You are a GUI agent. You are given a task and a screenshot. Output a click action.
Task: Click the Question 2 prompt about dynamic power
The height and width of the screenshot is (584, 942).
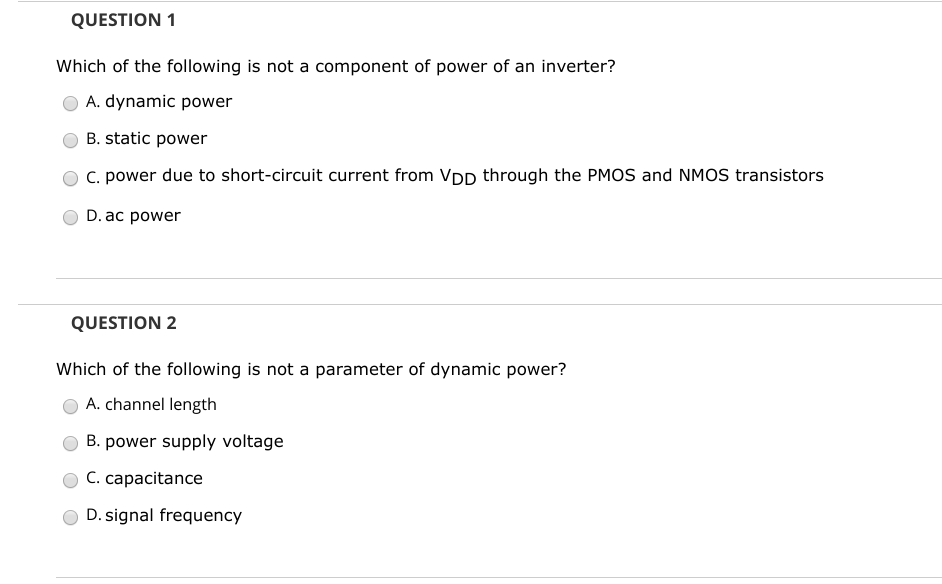coord(311,369)
